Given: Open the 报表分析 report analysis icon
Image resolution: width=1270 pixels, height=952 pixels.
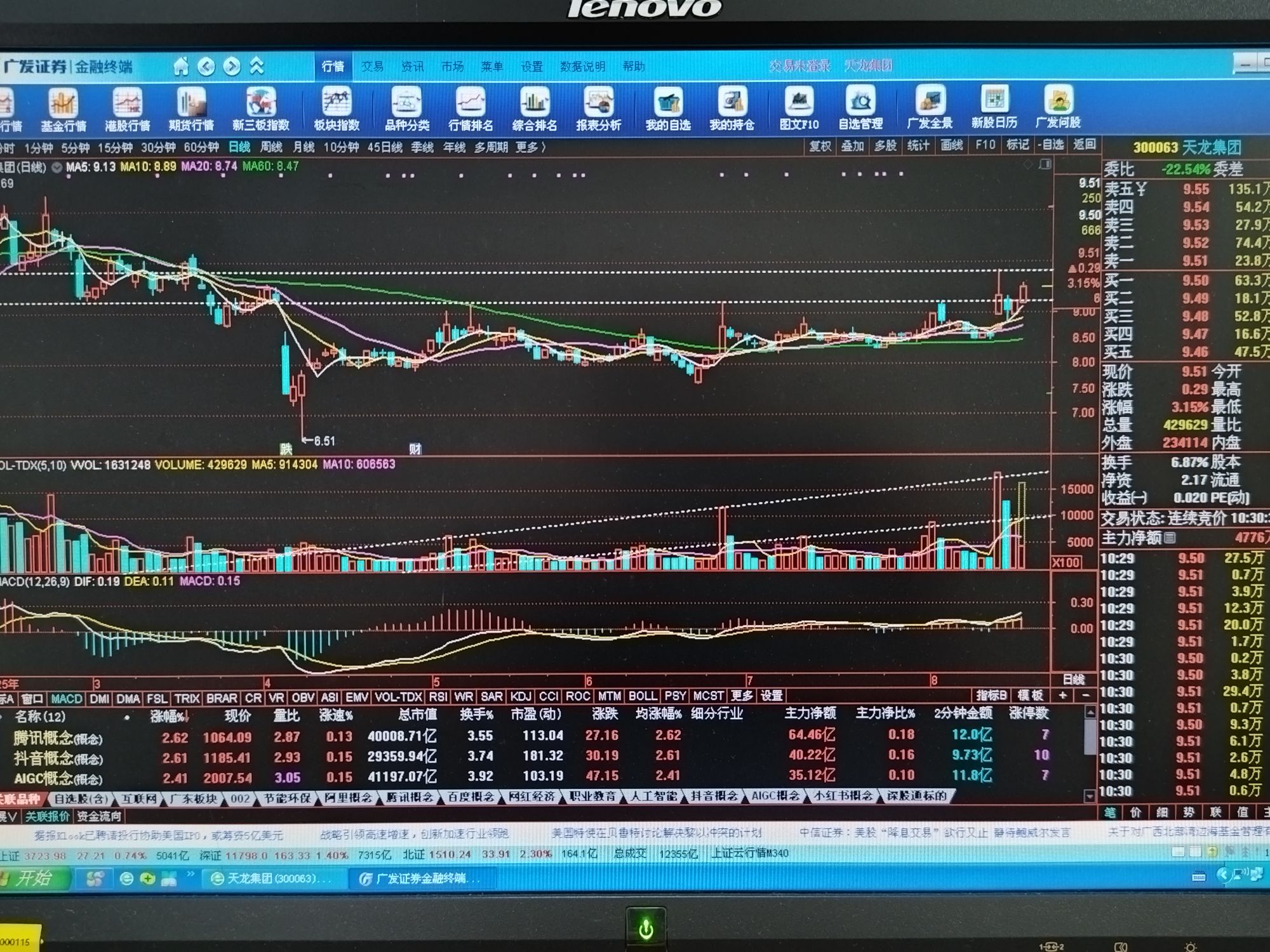Looking at the screenshot, I should (599, 110).
